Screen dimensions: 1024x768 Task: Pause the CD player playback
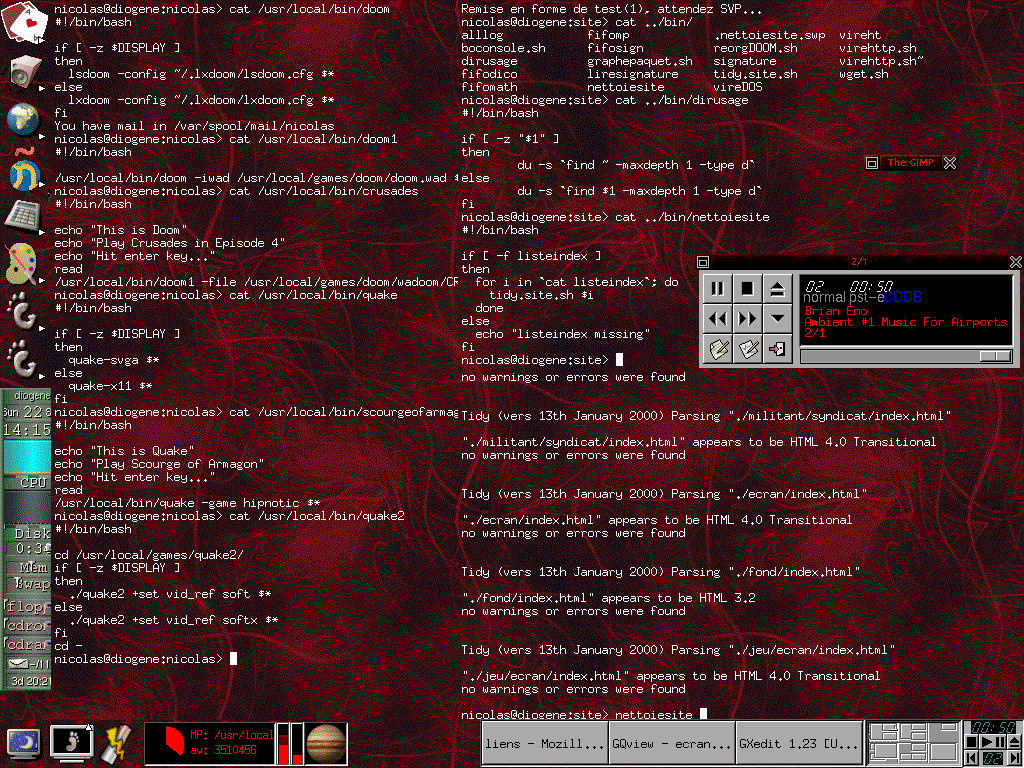tap(717, 289)
